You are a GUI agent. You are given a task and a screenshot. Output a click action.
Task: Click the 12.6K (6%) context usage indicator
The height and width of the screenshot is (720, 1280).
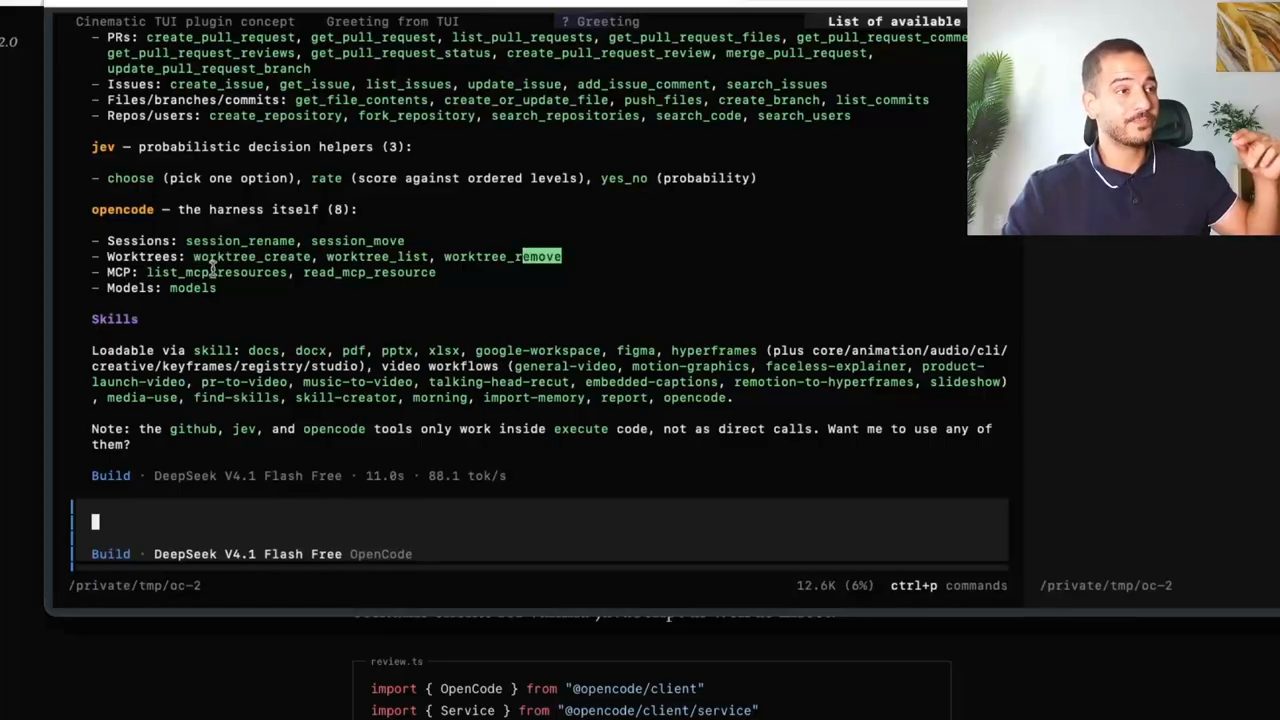pyautogui.click(x=835, y=585)
